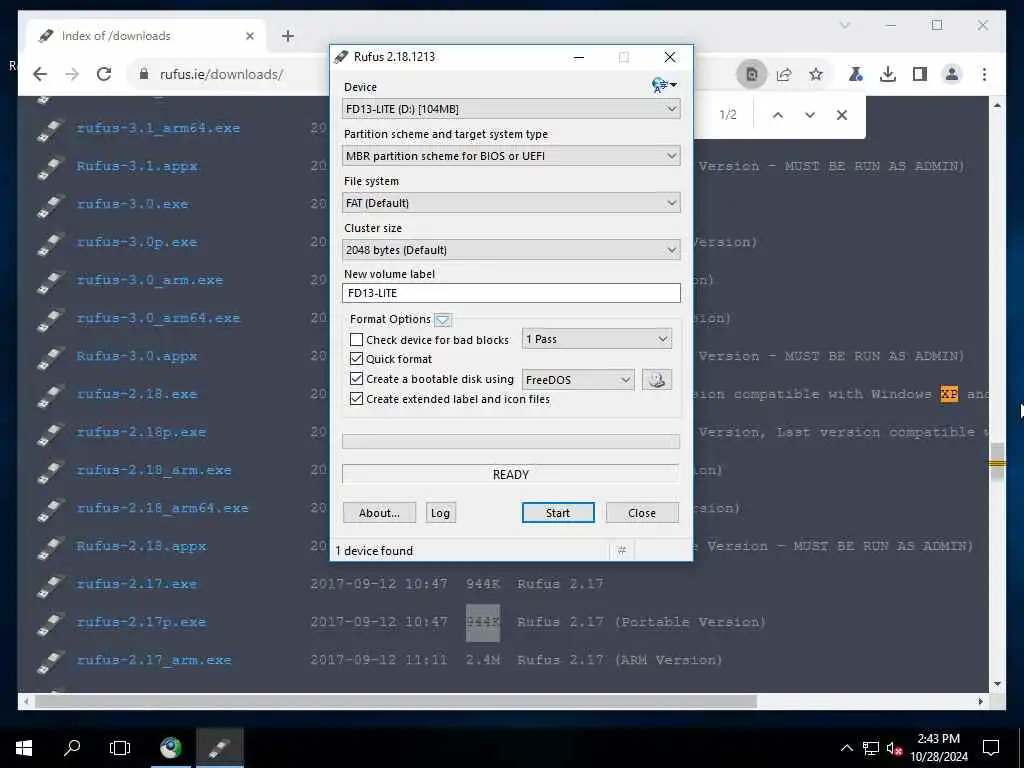Open network tray icon

(x=871, y=748)
